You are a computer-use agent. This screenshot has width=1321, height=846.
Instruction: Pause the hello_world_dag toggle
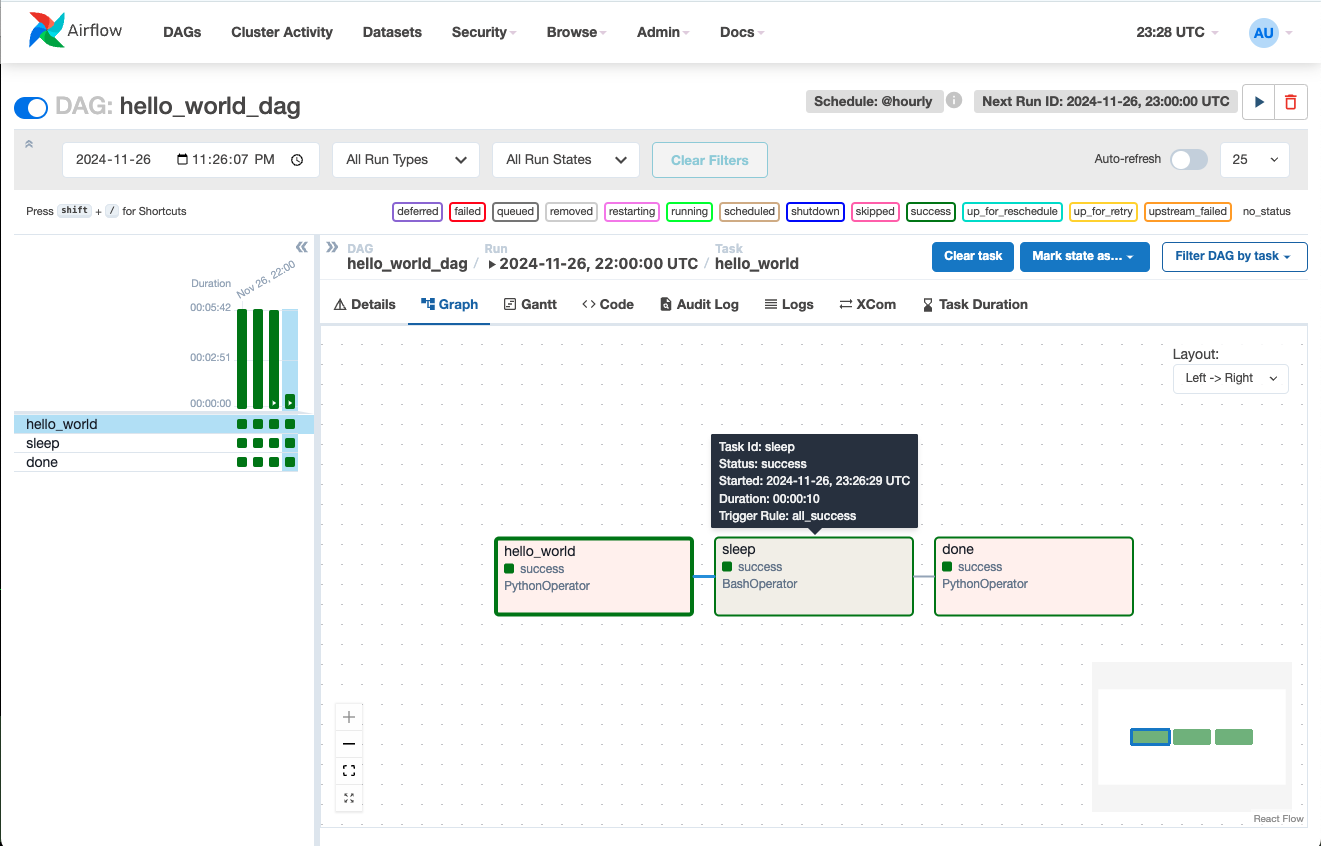(x=31, y=107)
